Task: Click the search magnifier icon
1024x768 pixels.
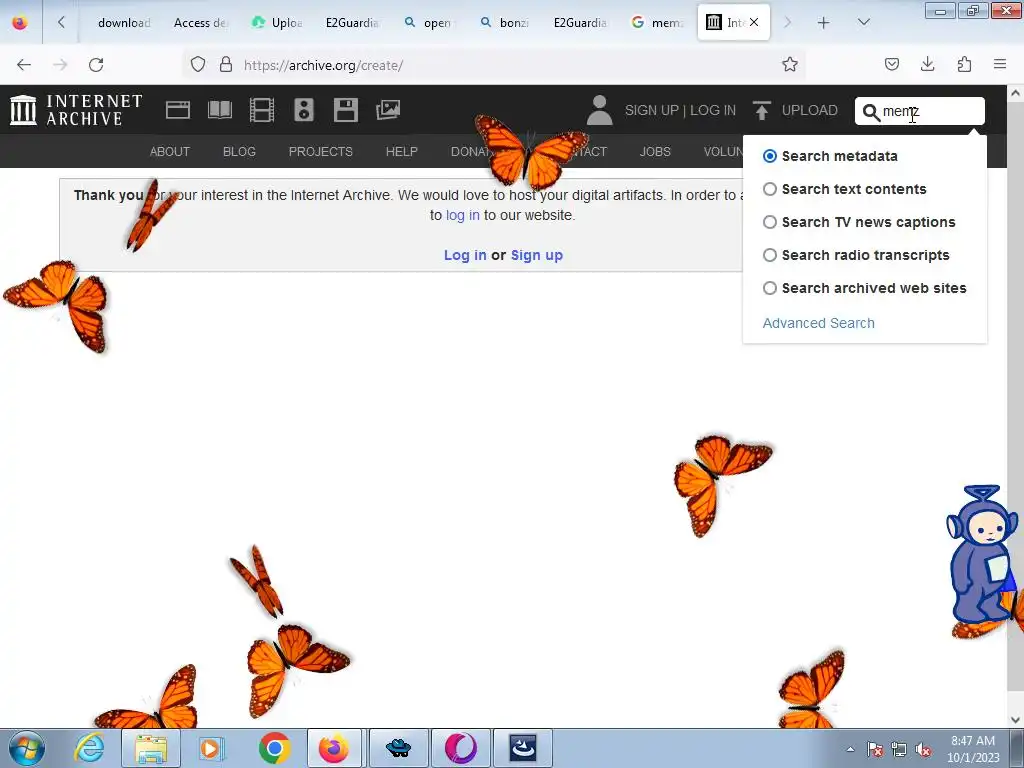Action: coord(871,112)
